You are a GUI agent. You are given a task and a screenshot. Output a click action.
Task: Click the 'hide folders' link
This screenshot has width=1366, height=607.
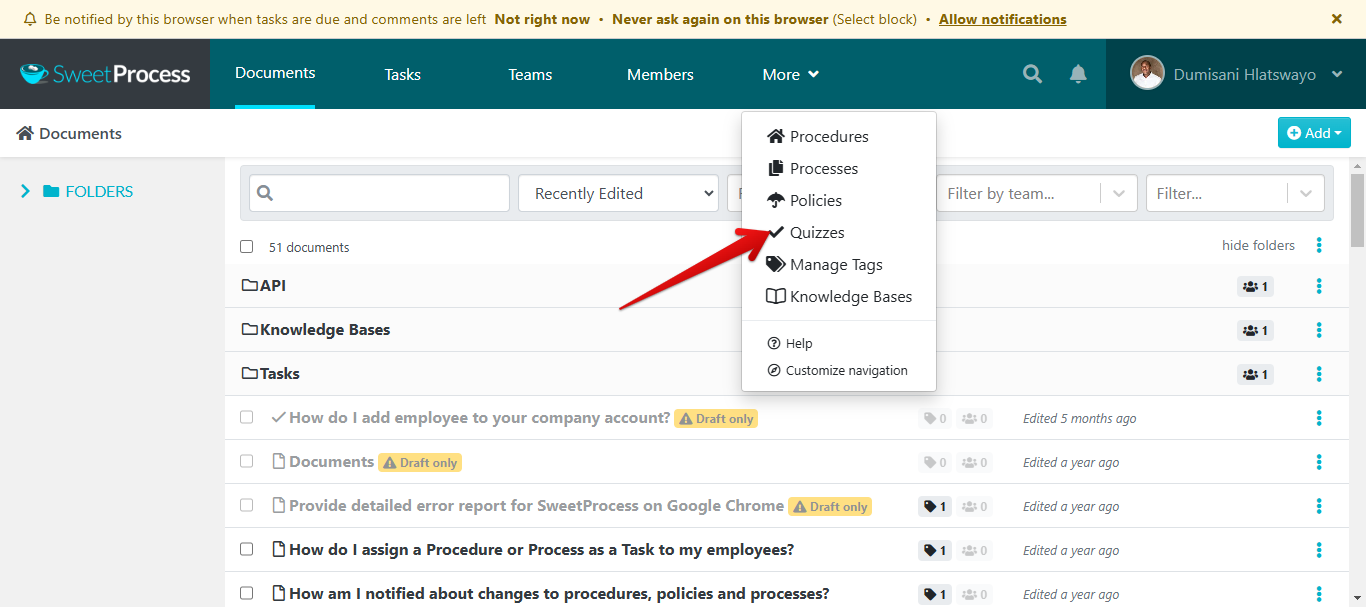1258,246
